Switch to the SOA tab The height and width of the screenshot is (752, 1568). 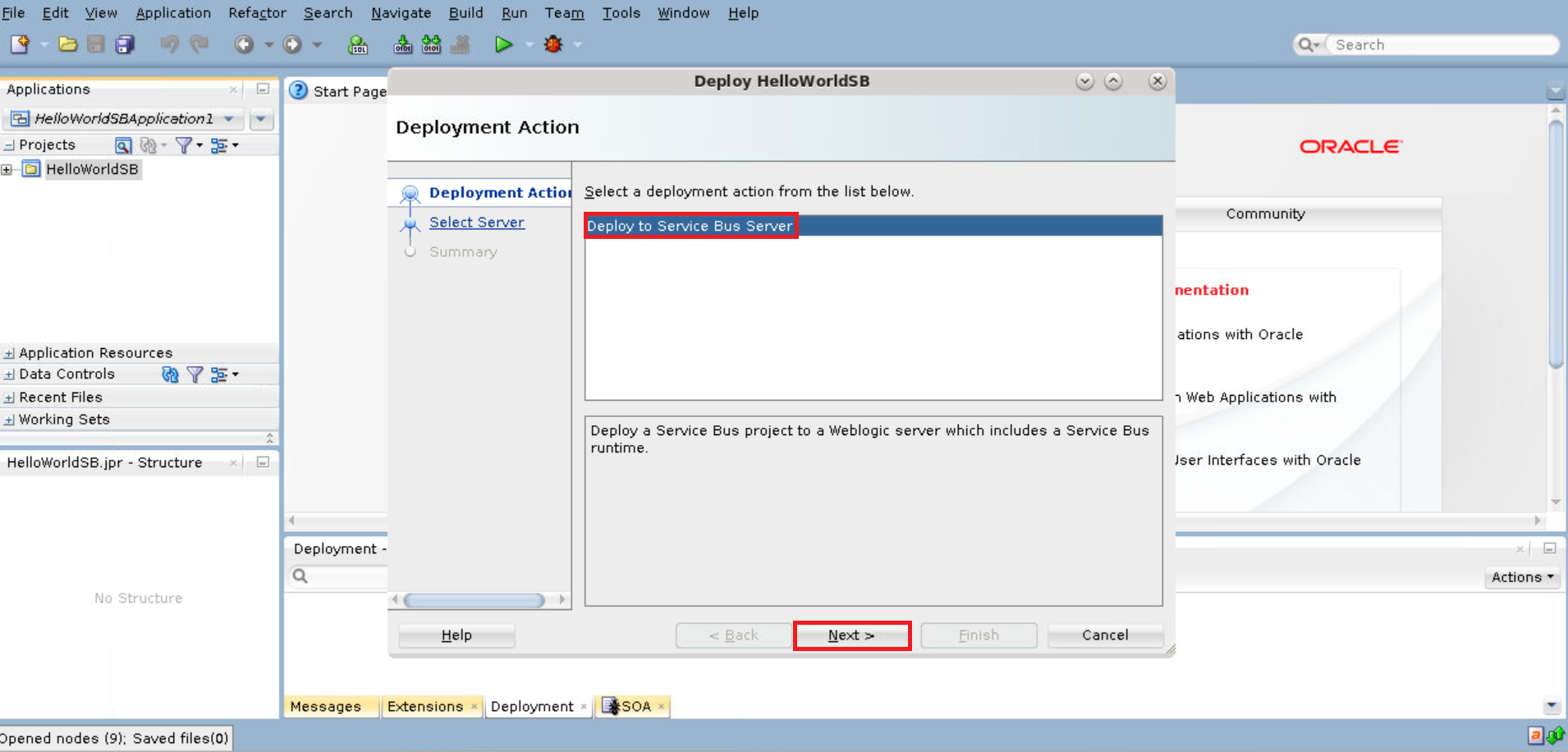point(633,706)
